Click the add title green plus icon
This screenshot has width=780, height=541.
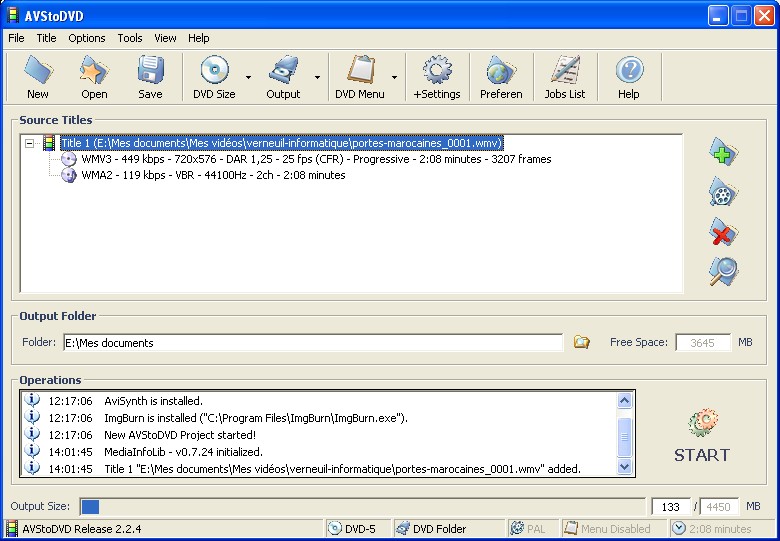coord(722,153)
